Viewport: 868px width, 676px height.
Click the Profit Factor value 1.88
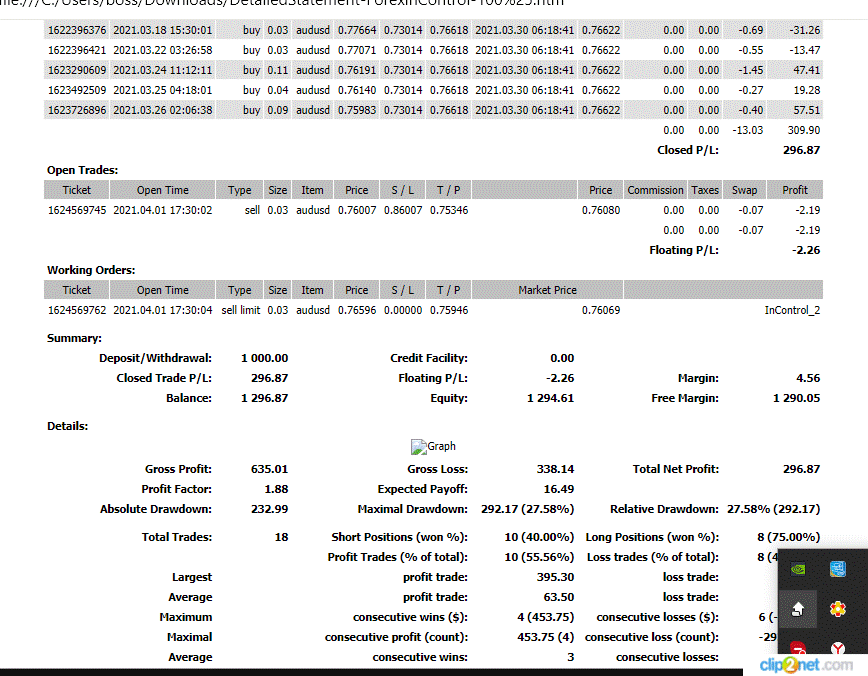click(276, 489)
